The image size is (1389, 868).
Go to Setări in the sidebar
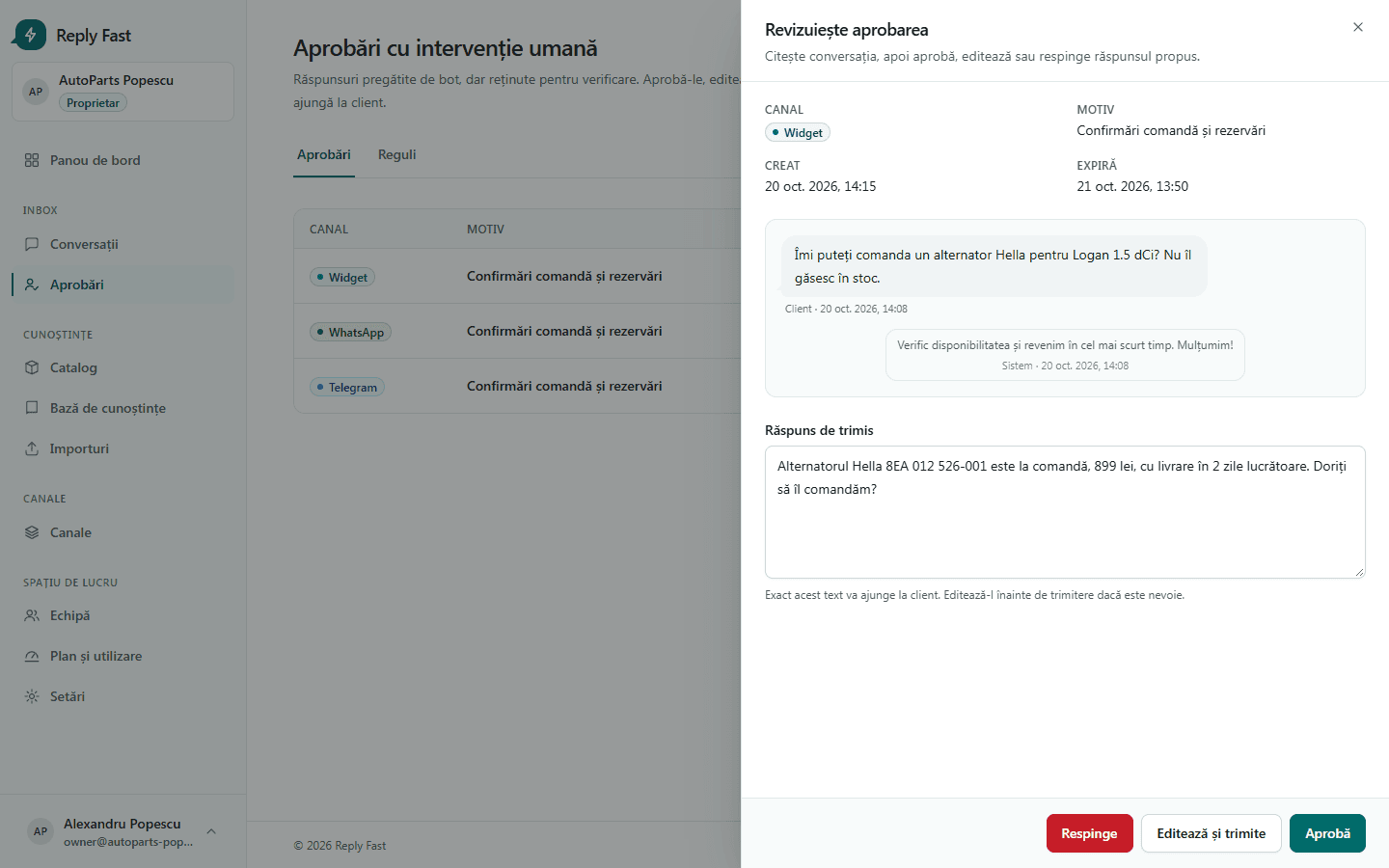[123, 696]
